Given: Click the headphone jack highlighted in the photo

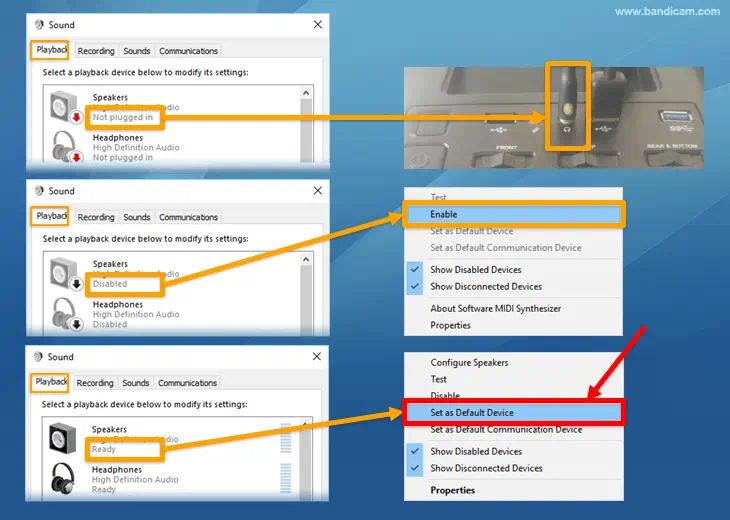Looking at the screenshot, I should (x=567, y=106).
